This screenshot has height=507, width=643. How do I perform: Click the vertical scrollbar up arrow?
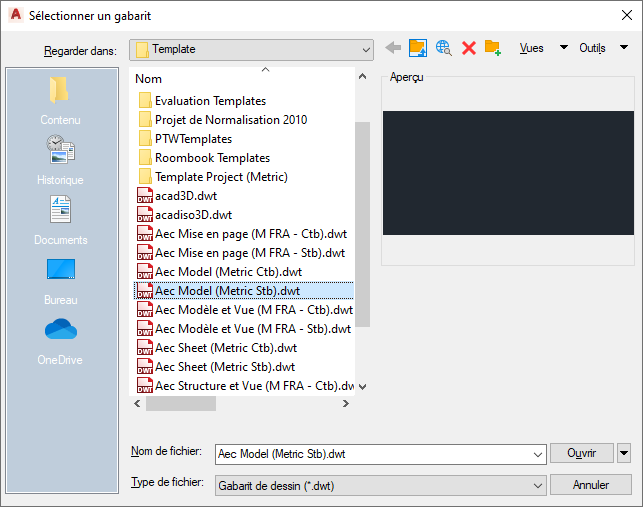363,76
